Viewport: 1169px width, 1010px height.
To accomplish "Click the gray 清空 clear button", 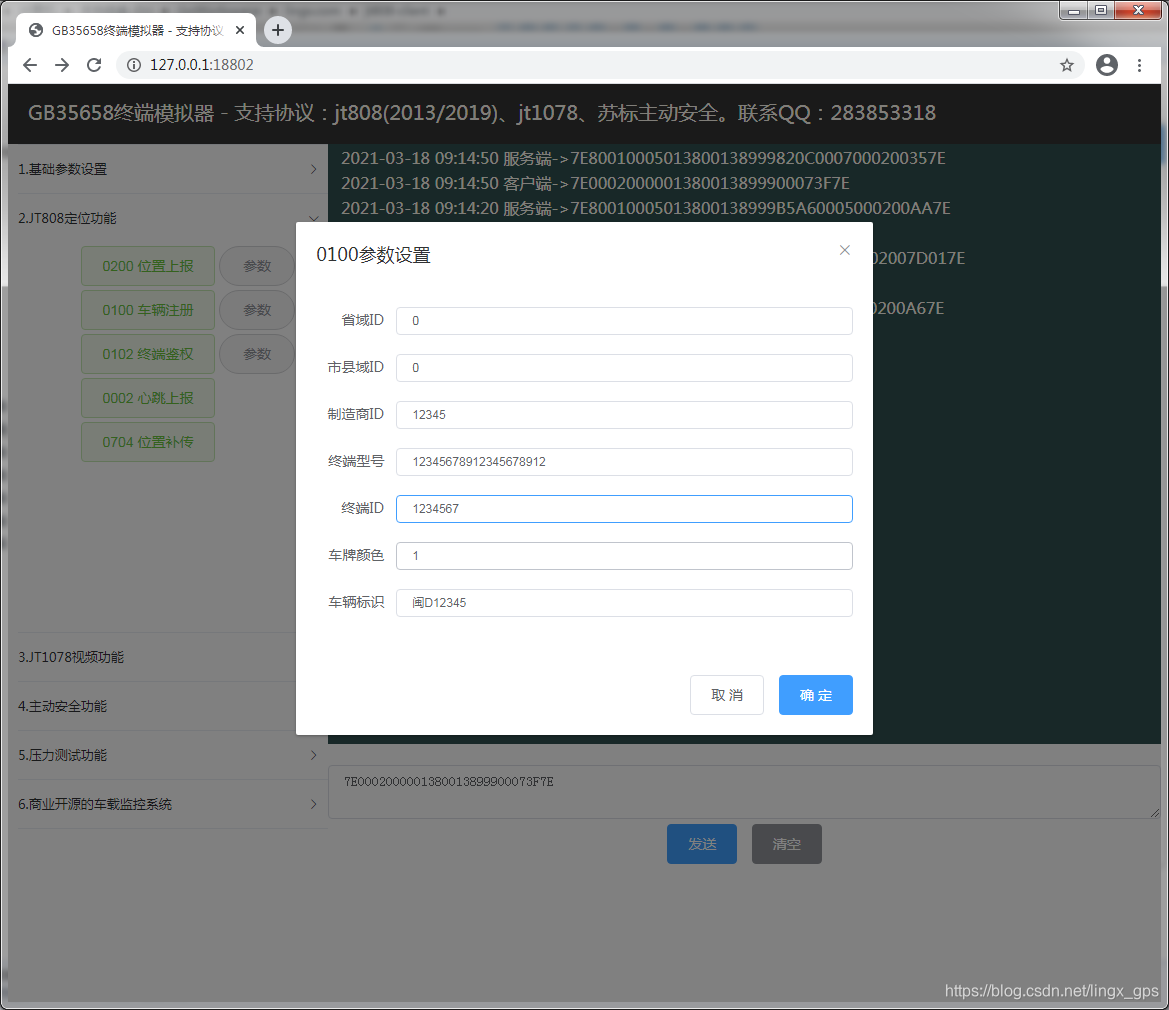I will 787,844.
